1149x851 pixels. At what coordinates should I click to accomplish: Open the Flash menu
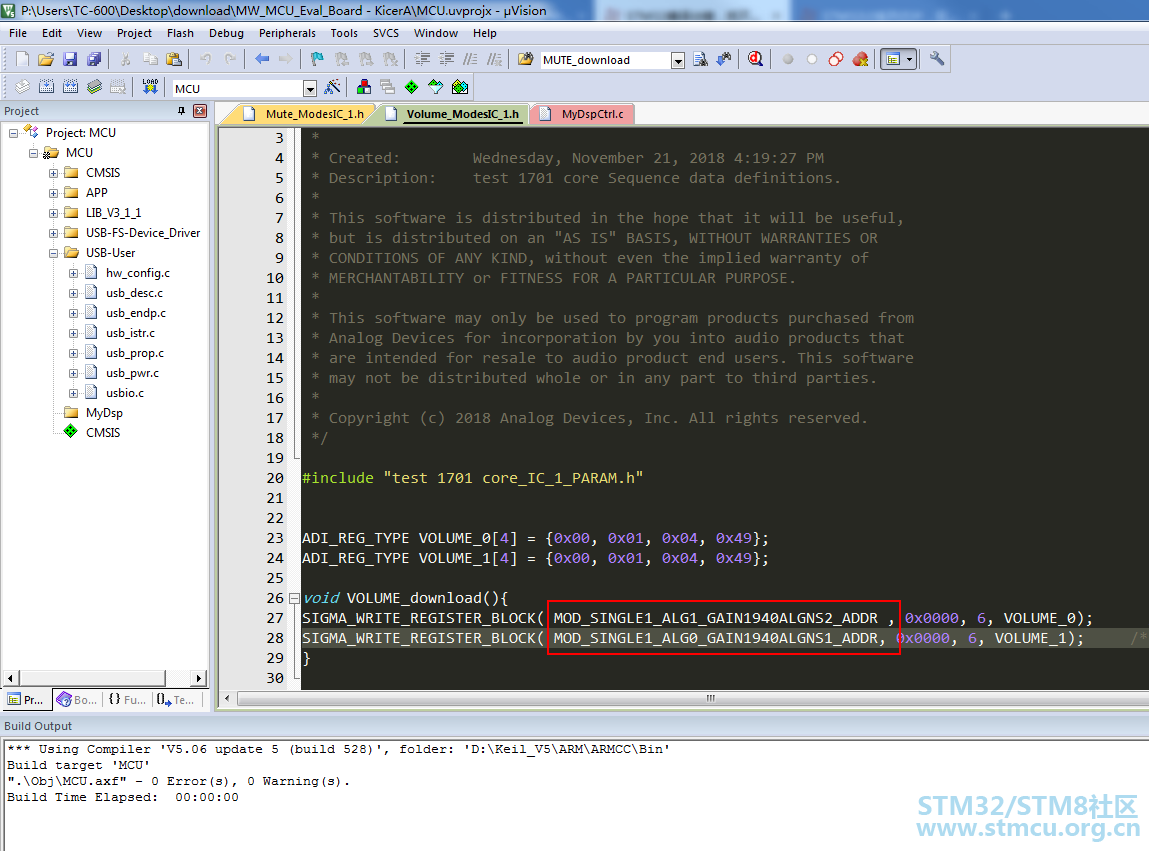coord(180,33)
